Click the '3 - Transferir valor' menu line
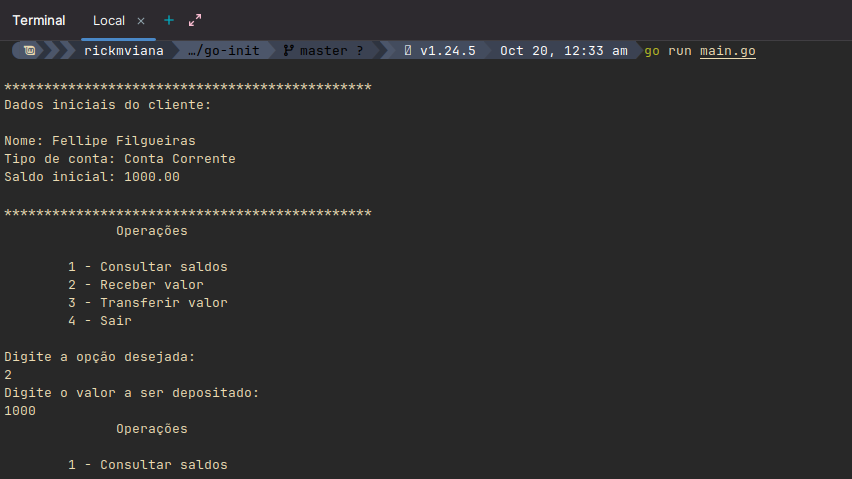Screen dimensions: 852x479 point(148,303)
